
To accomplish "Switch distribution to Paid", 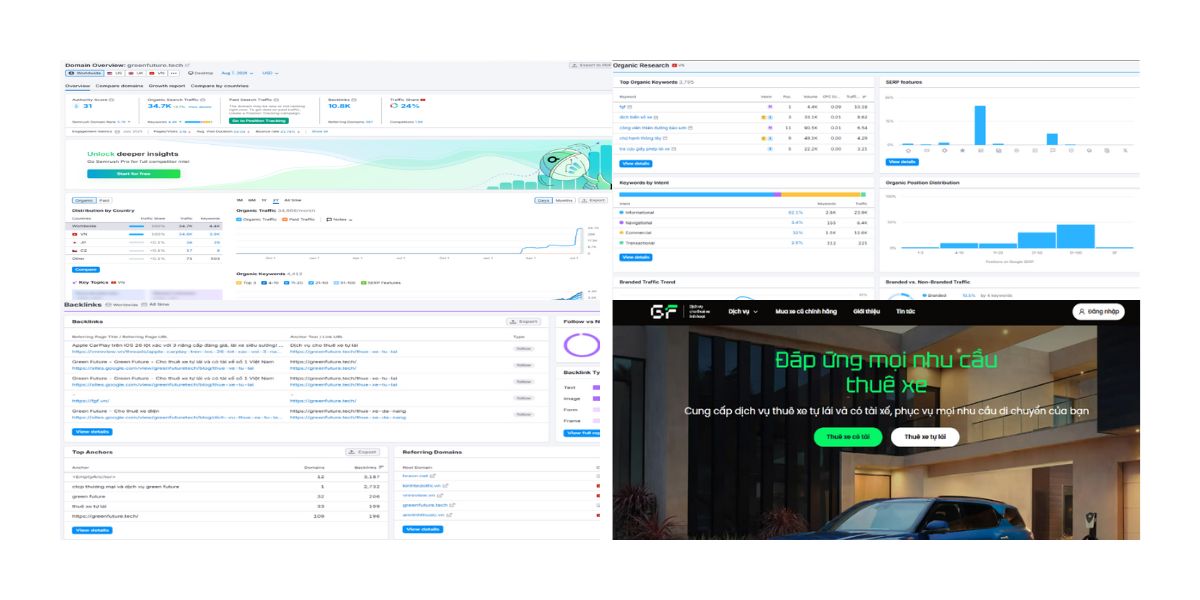I will click(104, 200).
